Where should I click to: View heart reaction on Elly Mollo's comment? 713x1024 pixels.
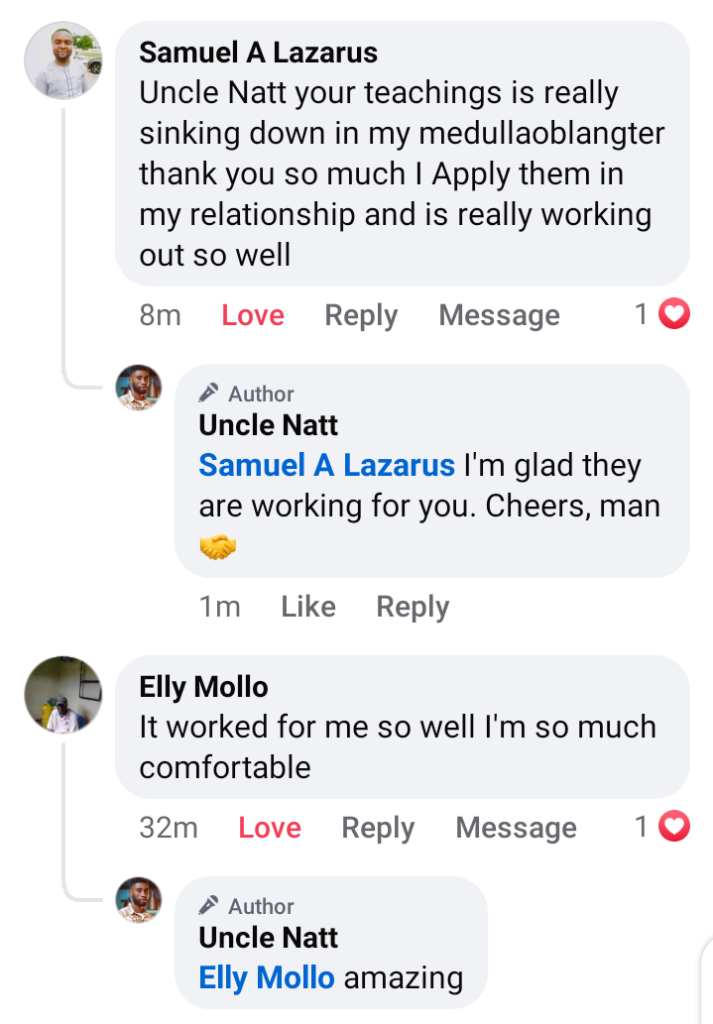tap(676, 827)
